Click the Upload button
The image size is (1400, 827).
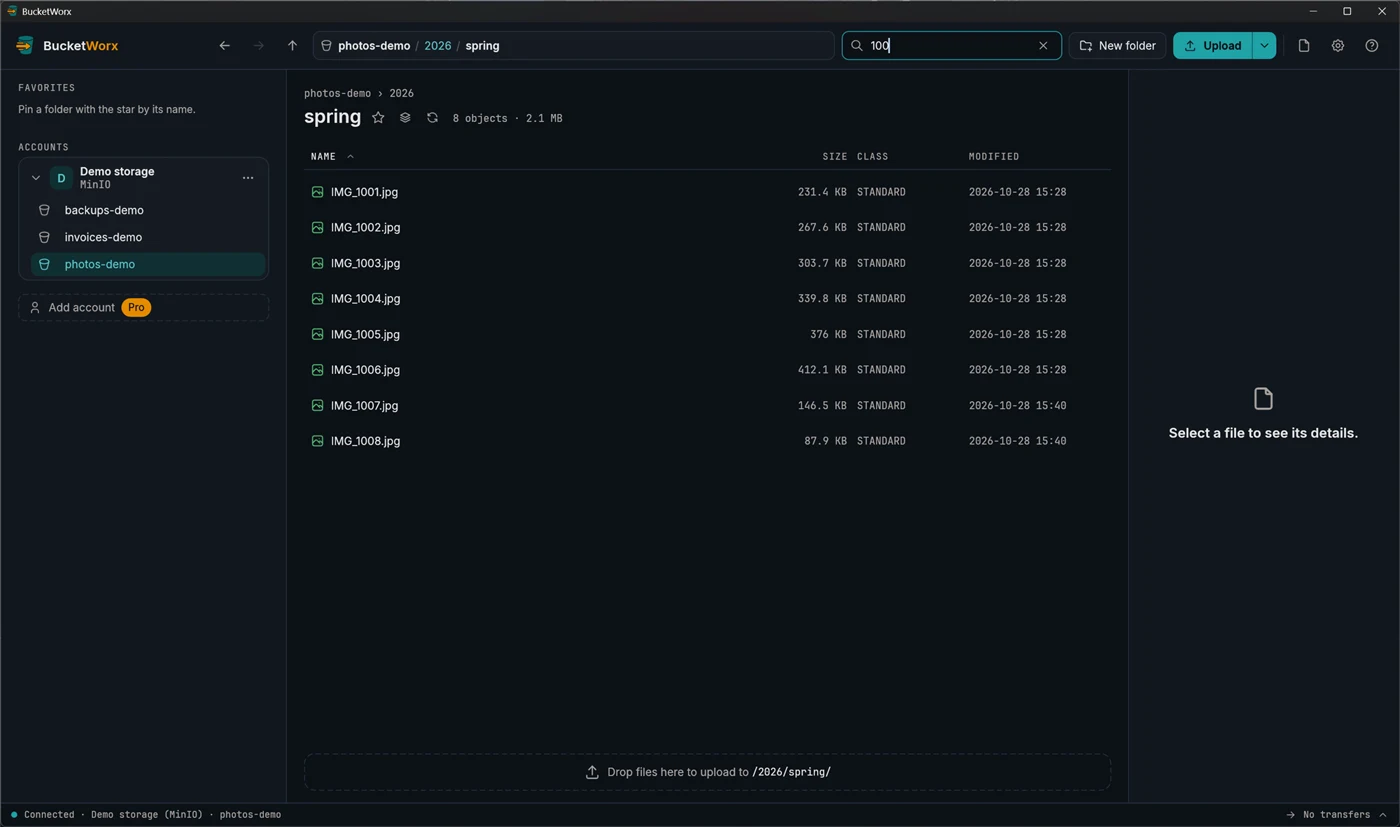click(1212, 46)
